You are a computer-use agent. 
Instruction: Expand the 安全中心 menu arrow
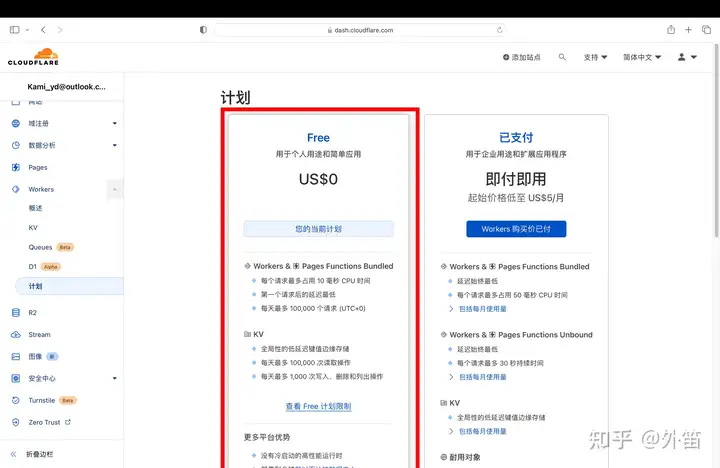115,378
